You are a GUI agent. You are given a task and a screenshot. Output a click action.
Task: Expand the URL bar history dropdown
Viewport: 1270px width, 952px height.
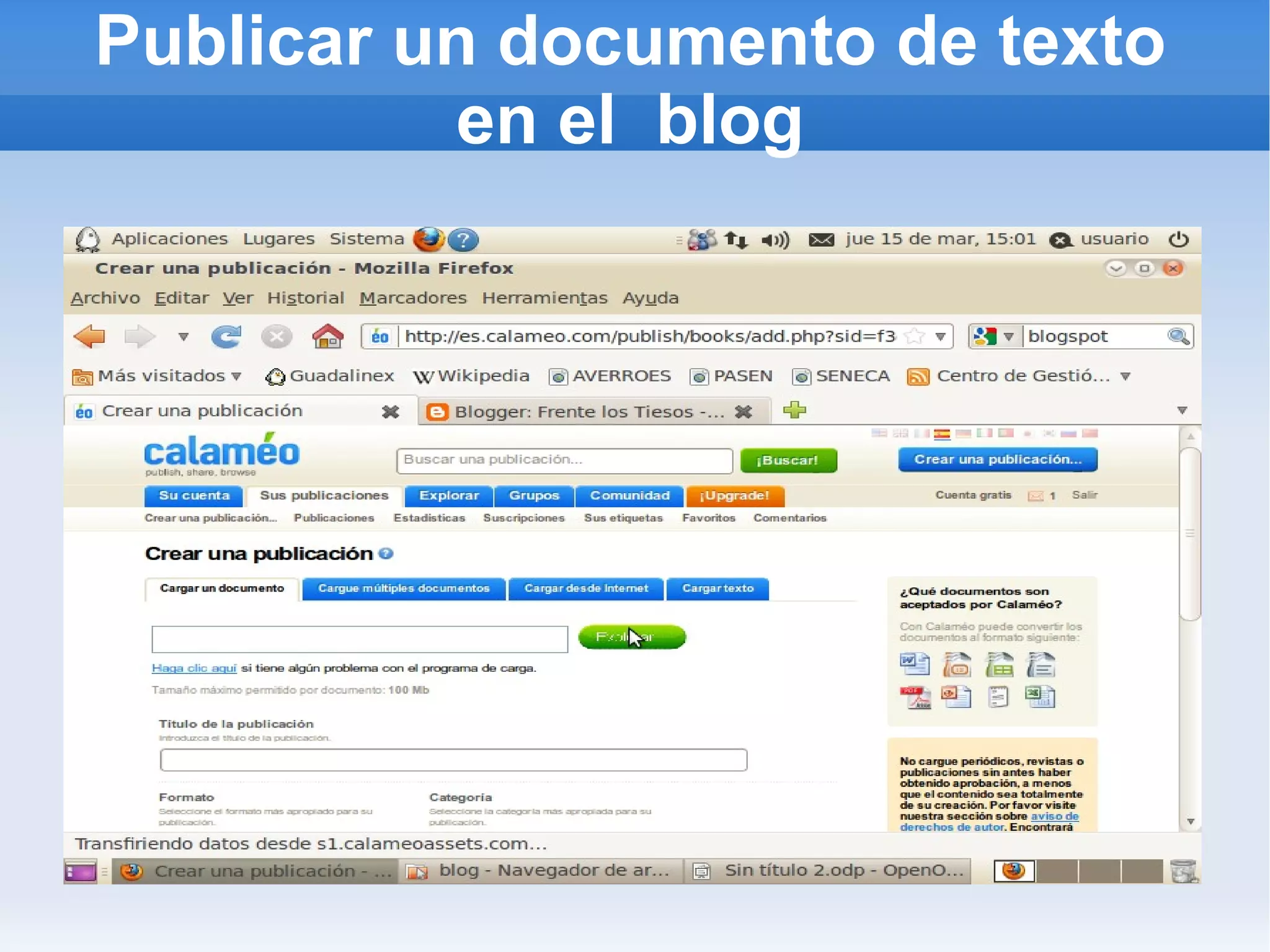pos(941,337)
